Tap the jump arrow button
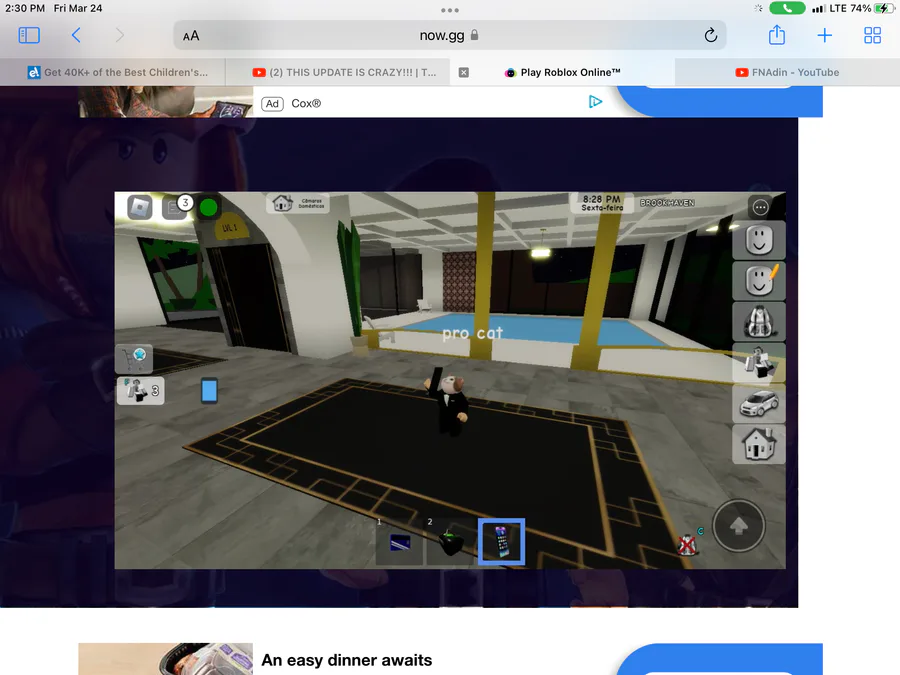 [738, 526]
